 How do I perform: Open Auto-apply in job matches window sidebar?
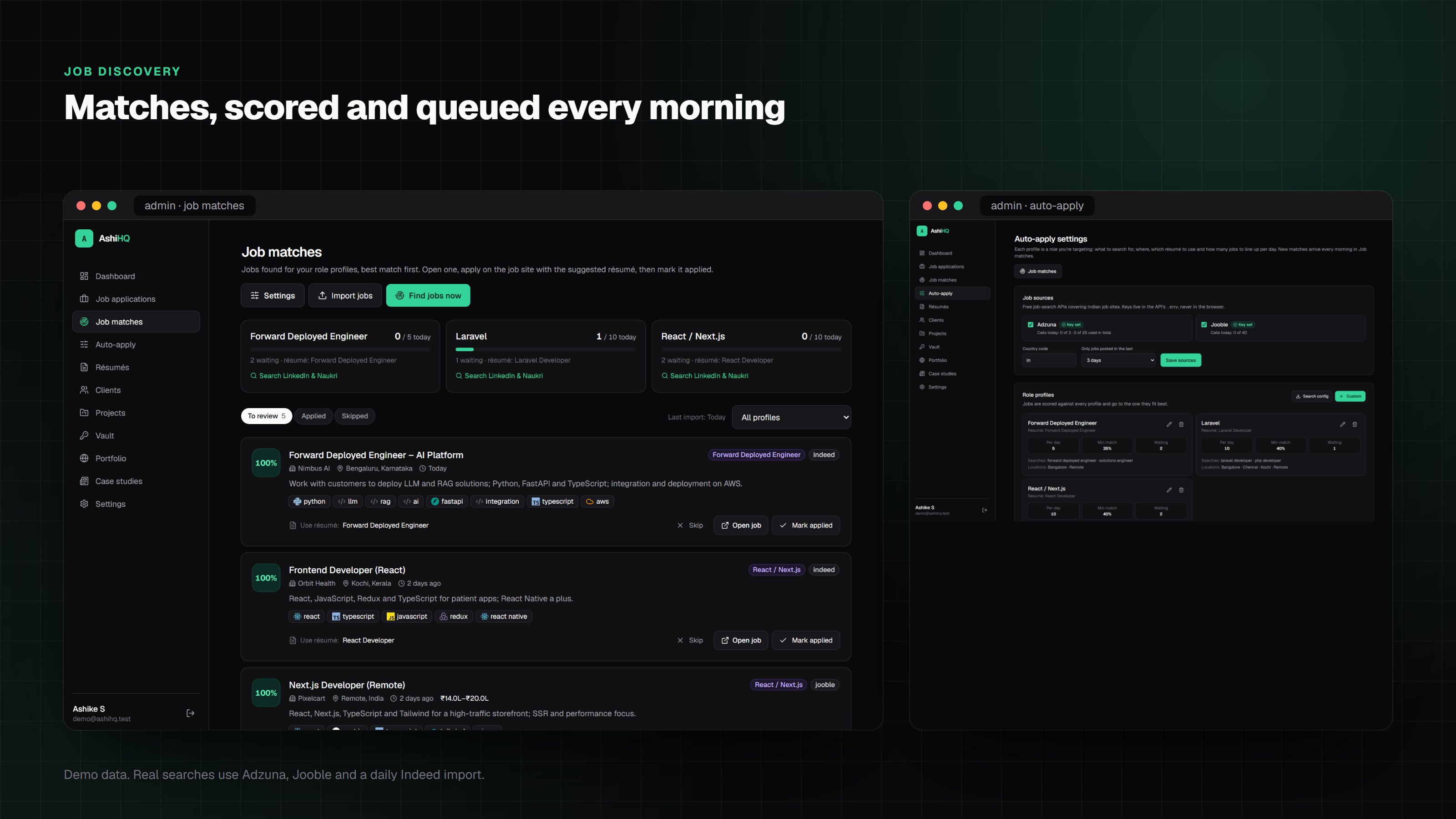tap(136, 344)
